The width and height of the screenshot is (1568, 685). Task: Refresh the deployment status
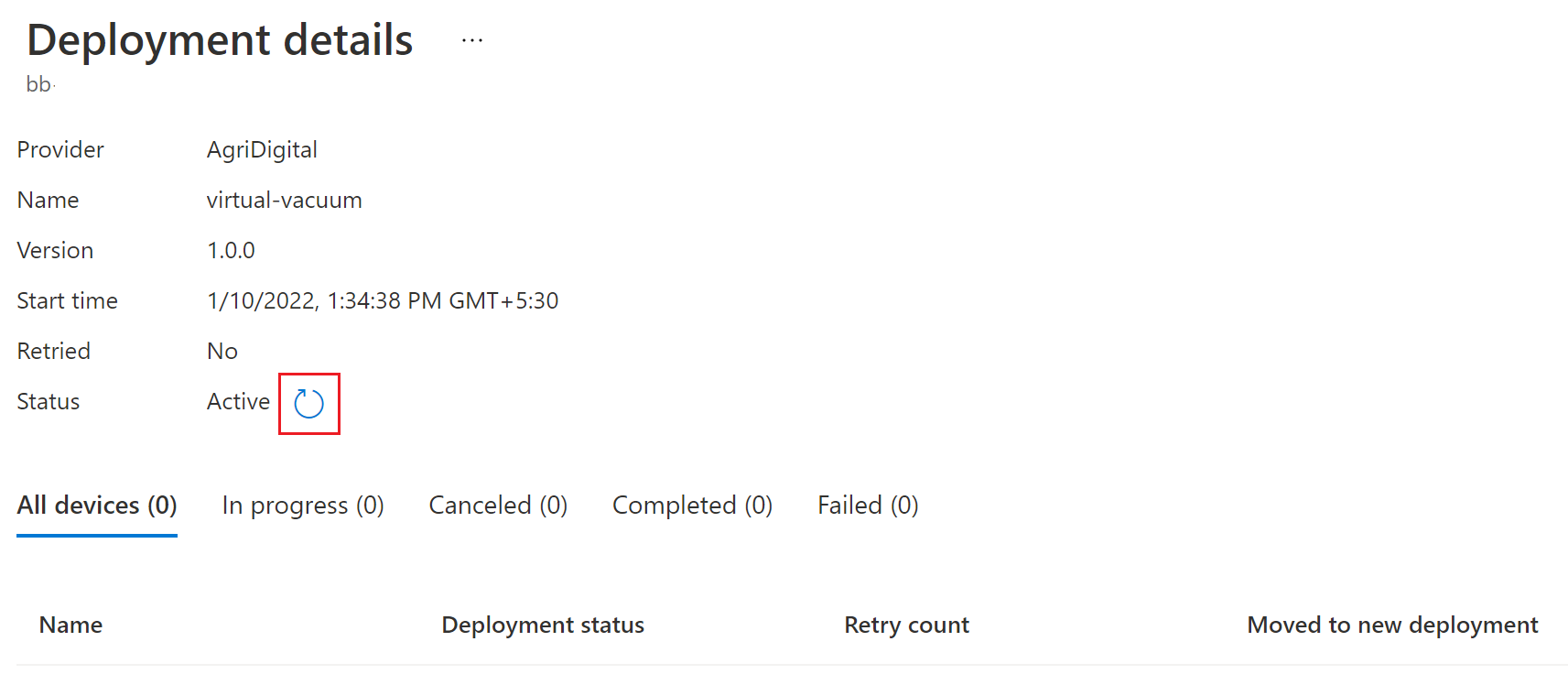[308, 403]
